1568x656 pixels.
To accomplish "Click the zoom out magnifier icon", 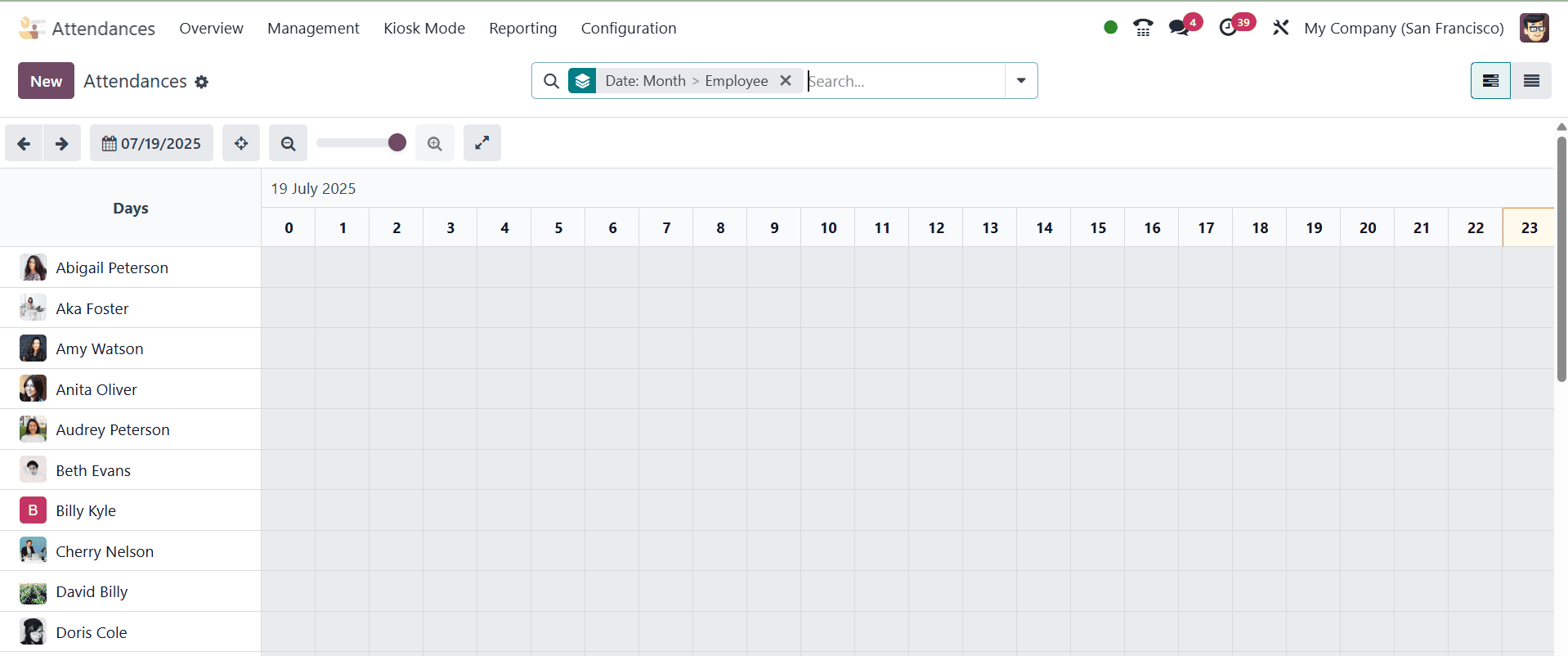I will [x=288, y=143].
